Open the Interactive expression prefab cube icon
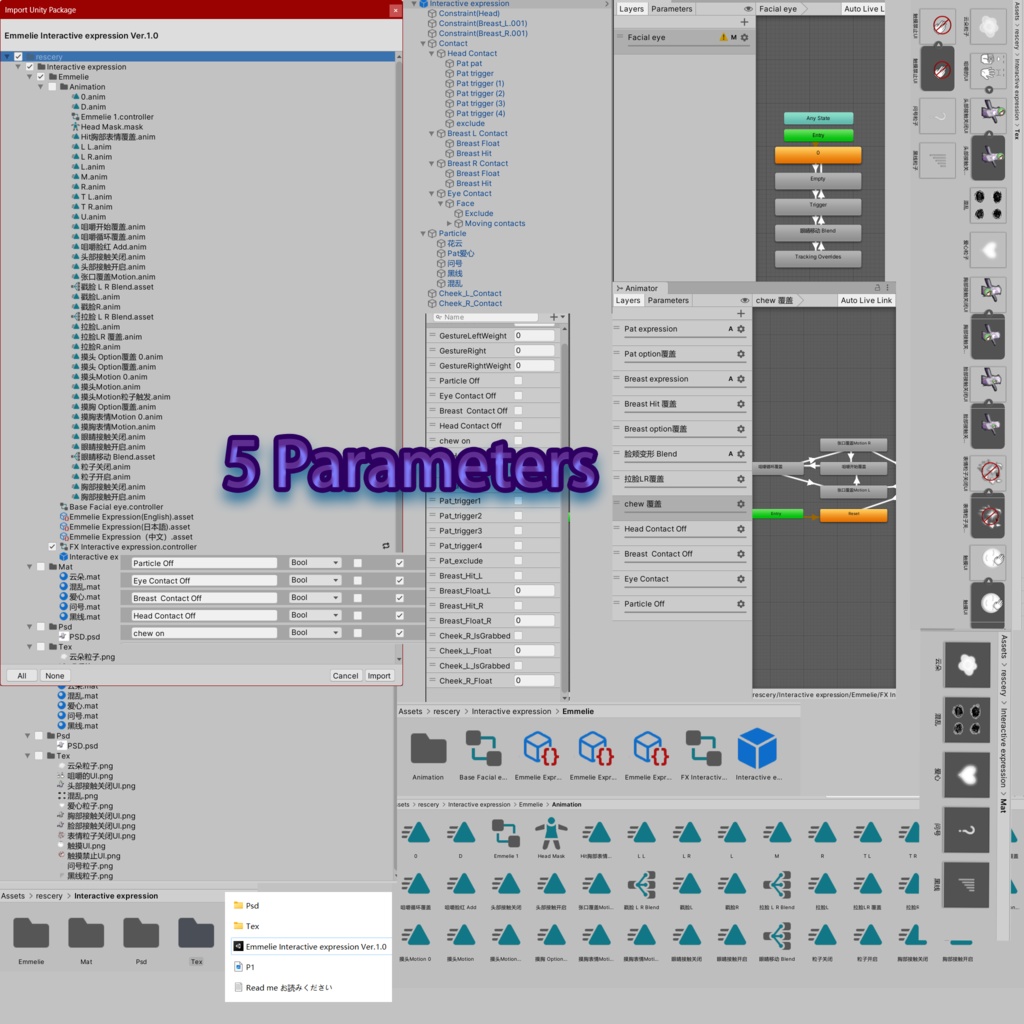1024x1024 pixels. pos(755,745)
